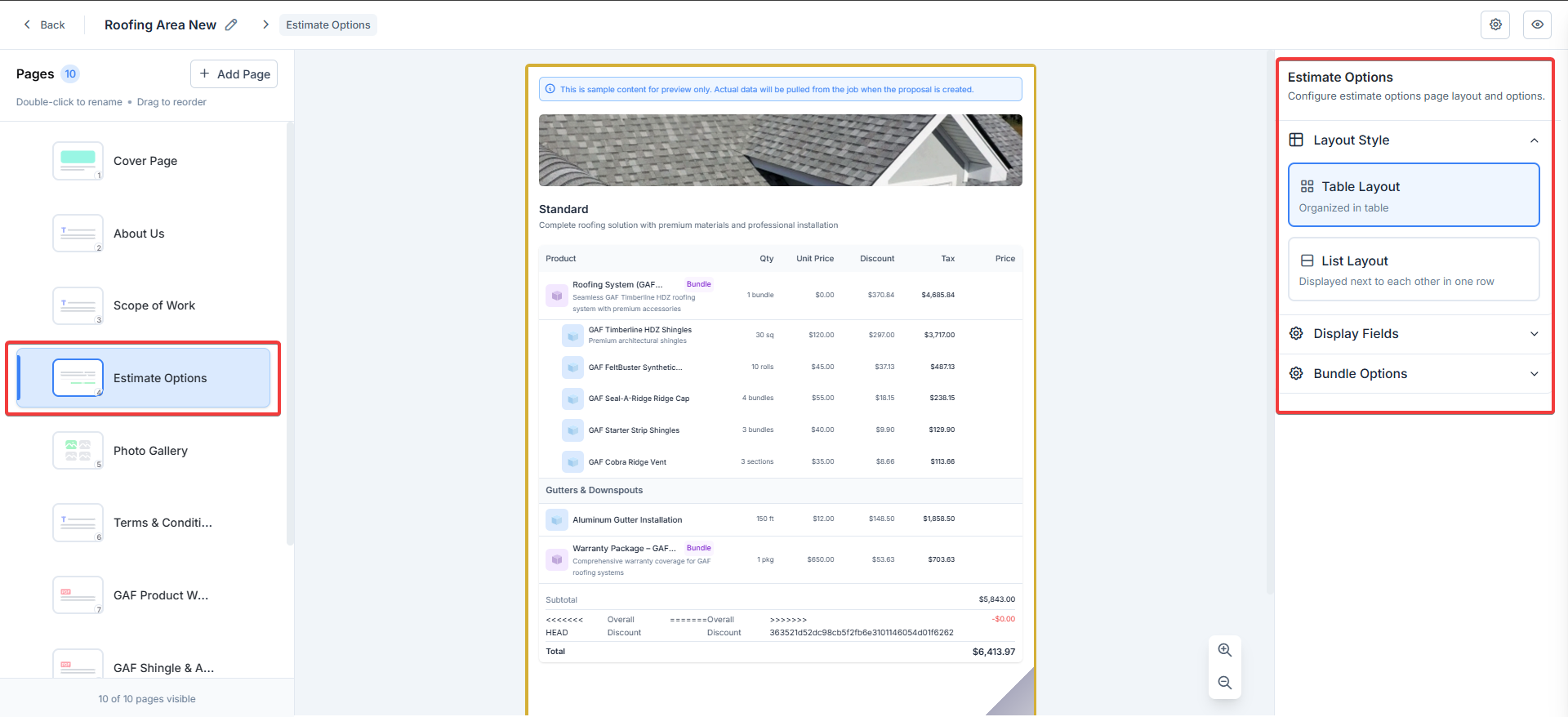Click the GAF Cobra Ridge Vent icon

tap(572, 462)
